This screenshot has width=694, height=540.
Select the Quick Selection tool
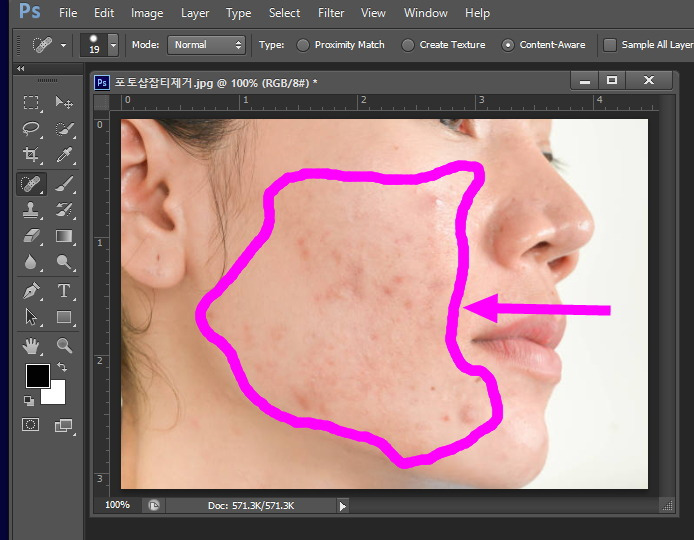[64, 129]
